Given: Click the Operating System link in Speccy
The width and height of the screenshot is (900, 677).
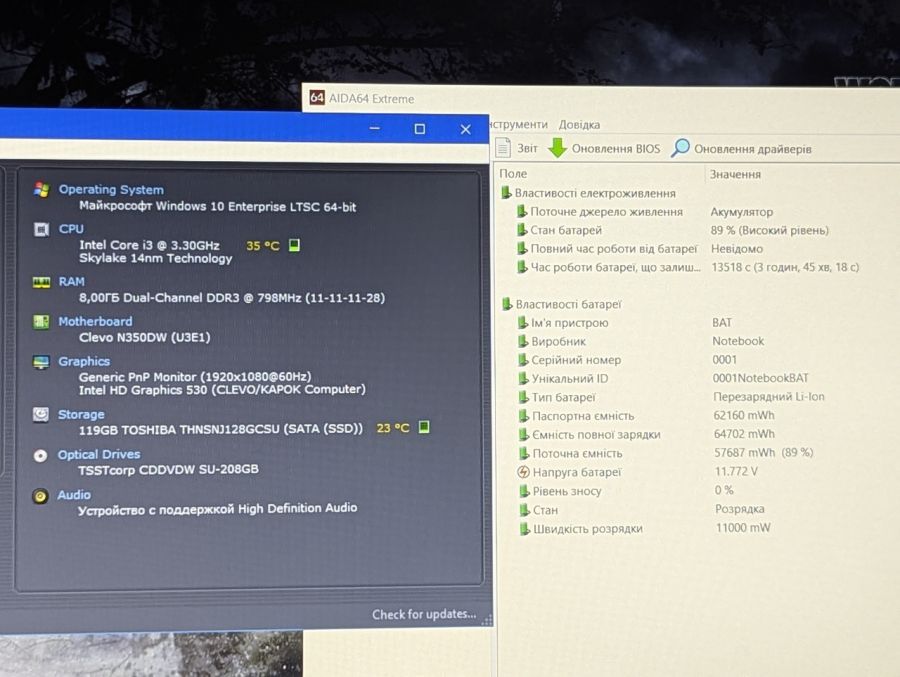Looking at the screenshot, I should 111,189.
